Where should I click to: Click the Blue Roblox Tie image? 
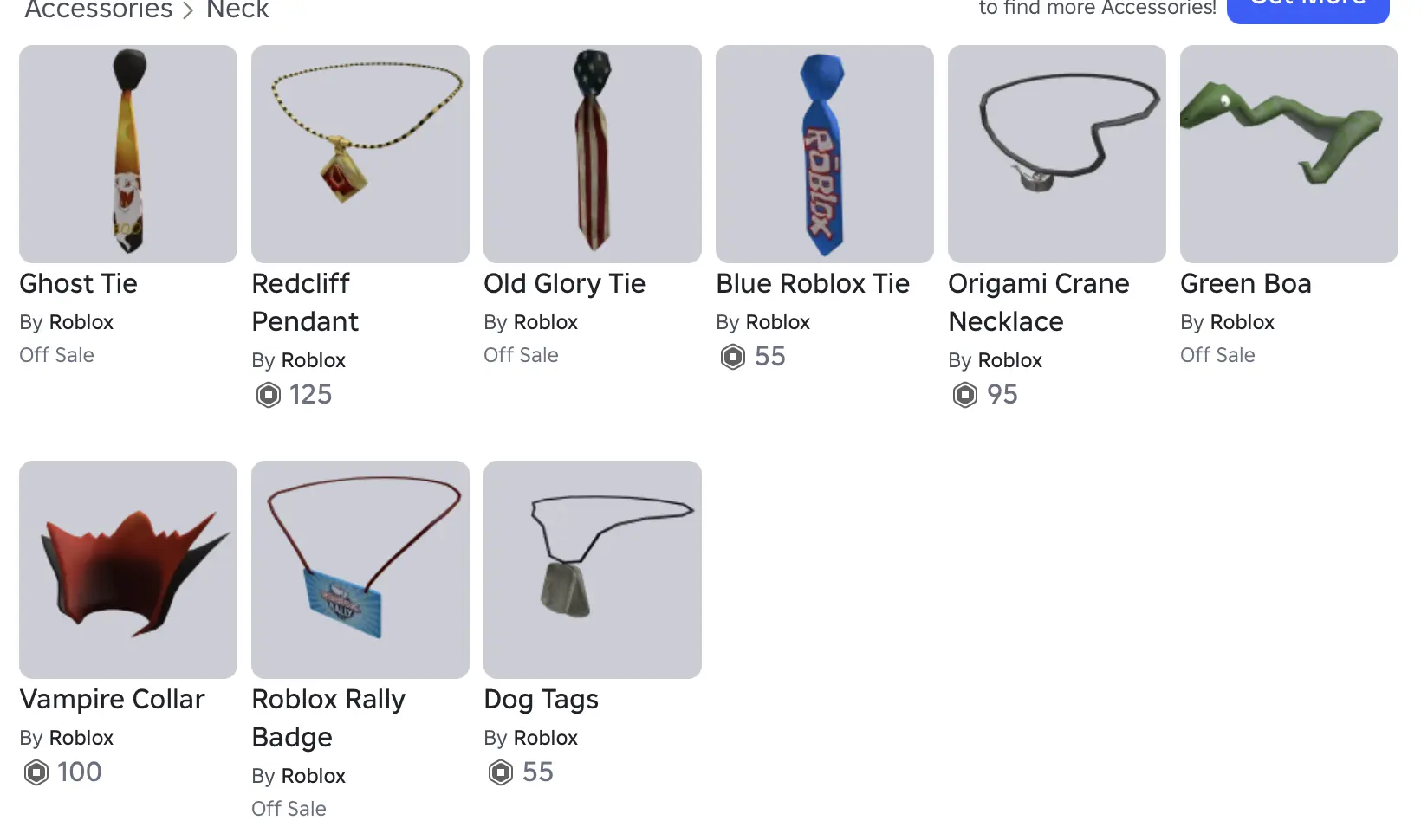[825, 154]
